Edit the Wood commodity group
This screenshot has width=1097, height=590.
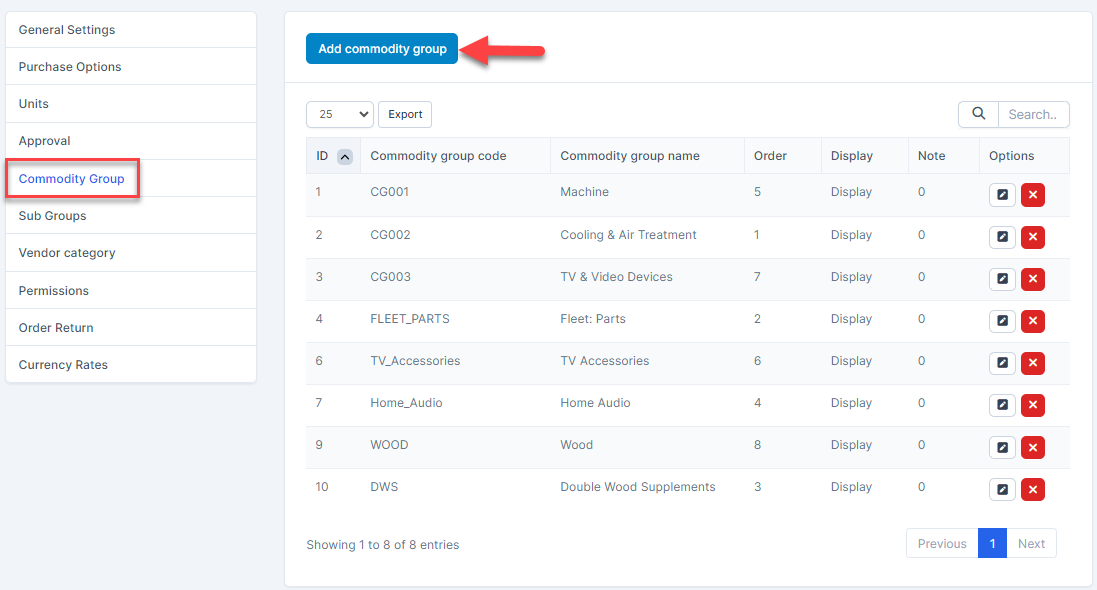(x=1002, y=447)
